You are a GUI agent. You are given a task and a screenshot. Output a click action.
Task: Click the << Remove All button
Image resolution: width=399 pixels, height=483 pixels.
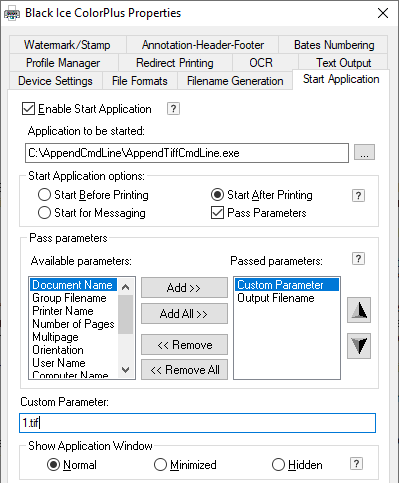184,370
